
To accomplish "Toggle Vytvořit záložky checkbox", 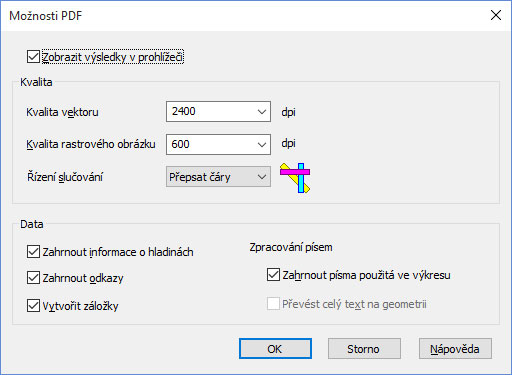I will [x=33, y=306].
